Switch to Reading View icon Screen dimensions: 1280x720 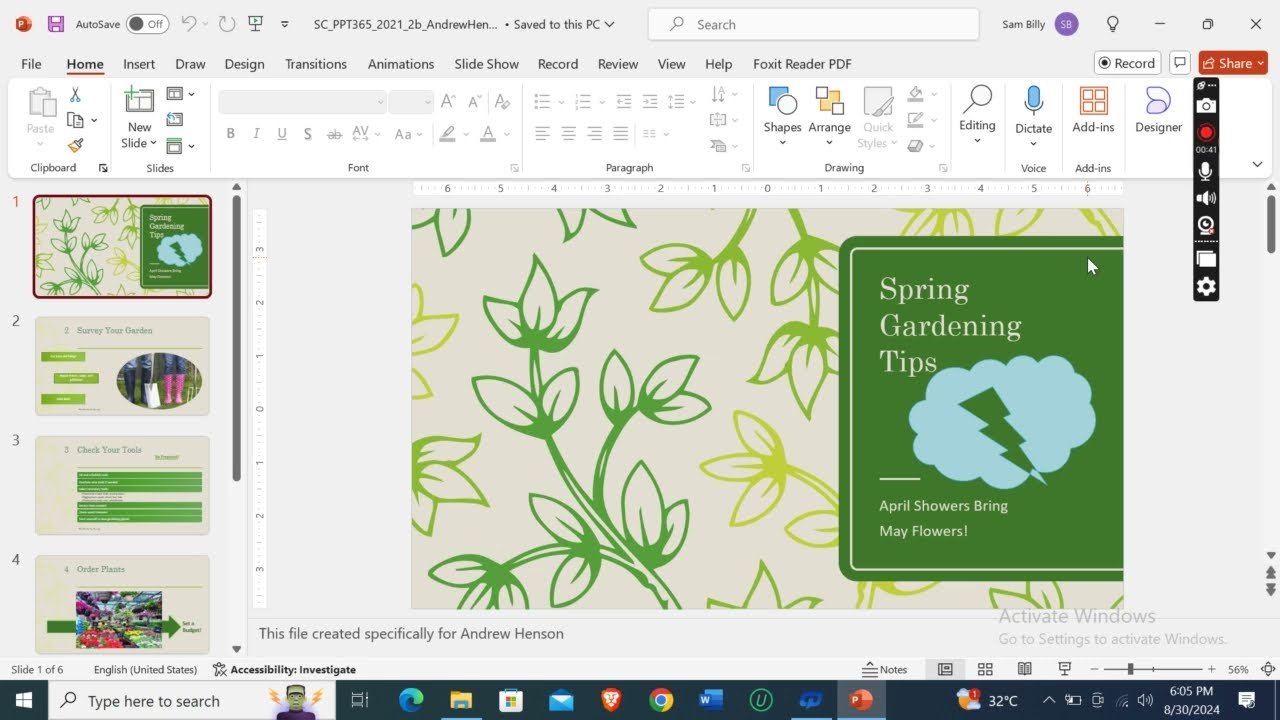click(1025, 670)
